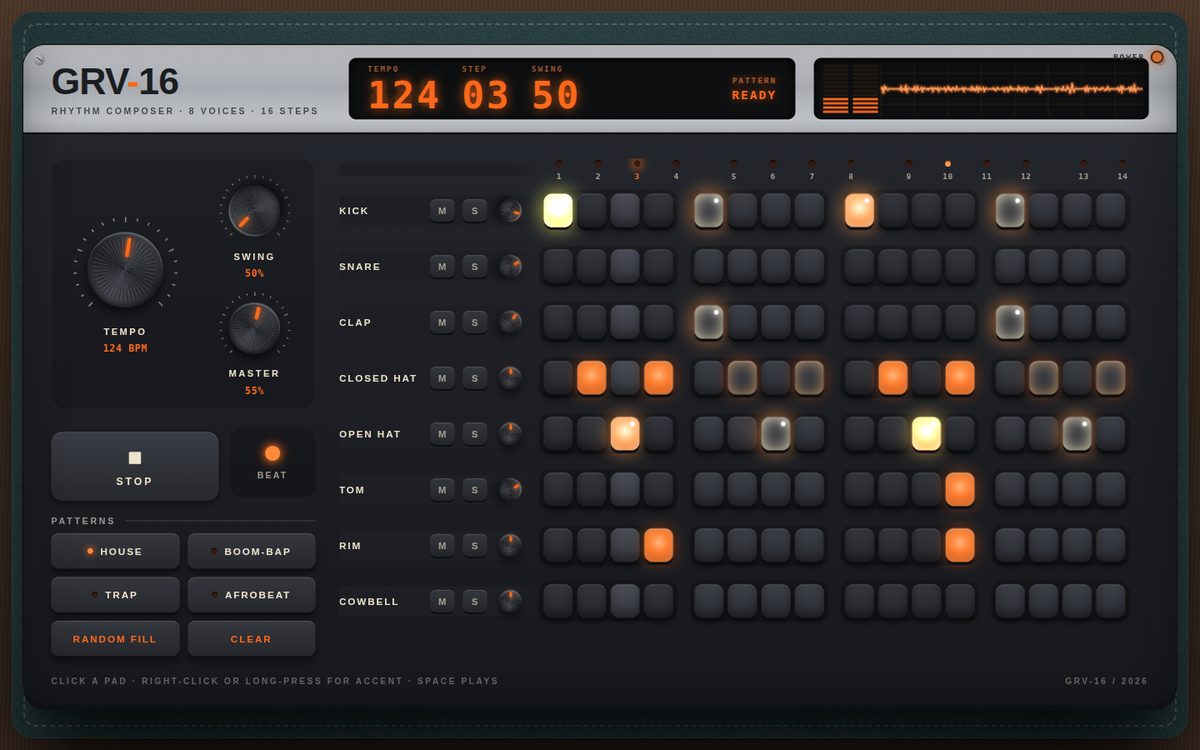Toggle the first pad in the Kick row
The height and width of the screenshot is (750, 1200).
pos(558,211)
